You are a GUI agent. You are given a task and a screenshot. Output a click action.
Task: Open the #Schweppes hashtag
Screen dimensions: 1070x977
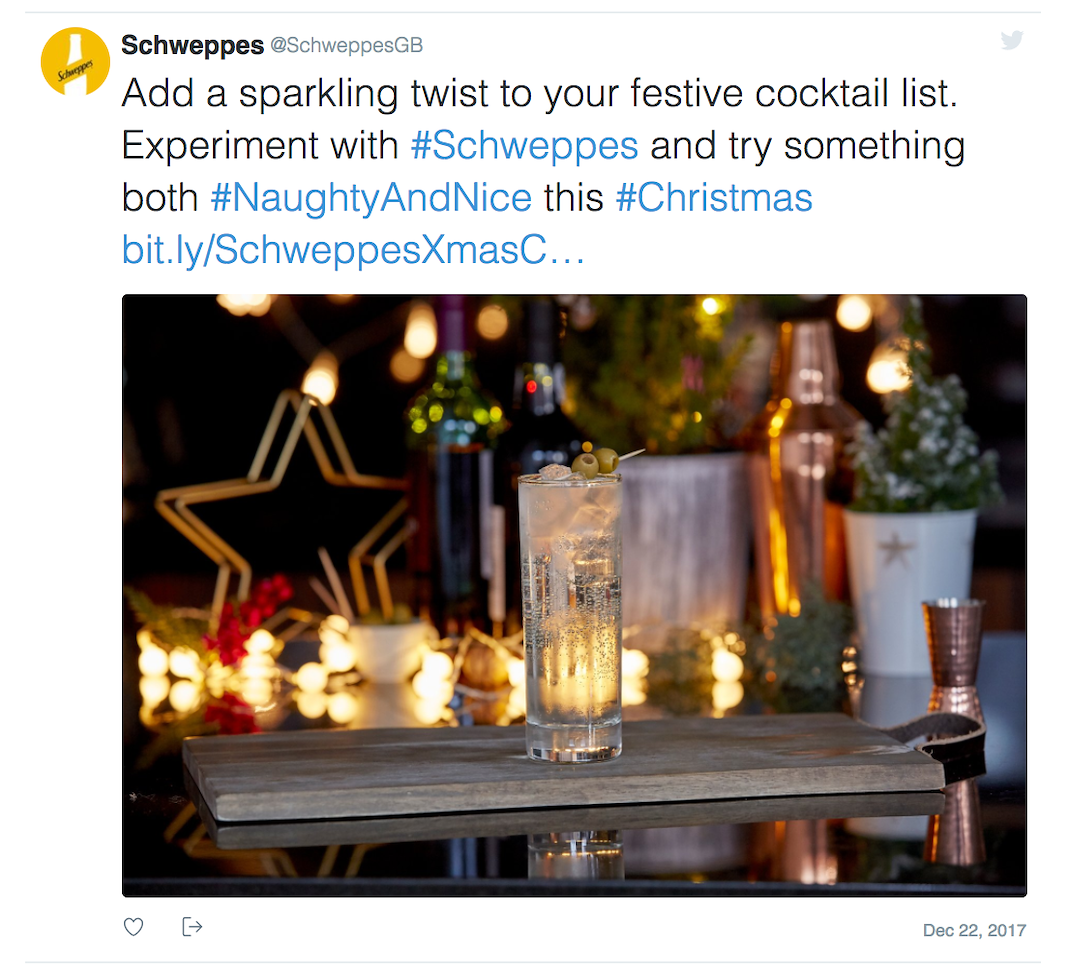tap(524, 146)
